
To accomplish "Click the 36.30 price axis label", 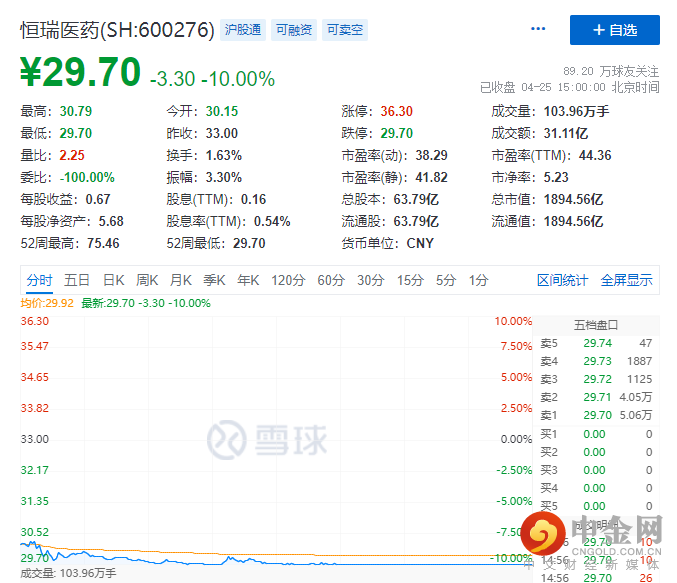I will click(x=35, y=321).
